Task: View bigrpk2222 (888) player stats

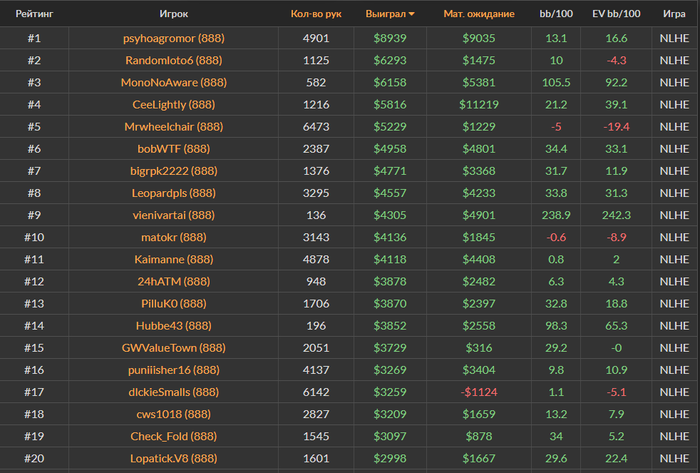Action: tap(174, 170)
